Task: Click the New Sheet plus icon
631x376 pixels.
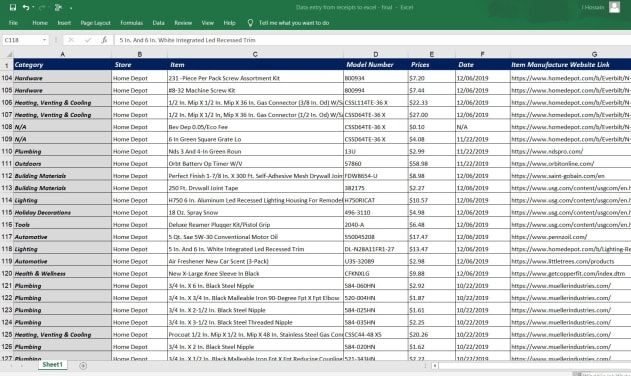Action: click(x=83, y=366)
